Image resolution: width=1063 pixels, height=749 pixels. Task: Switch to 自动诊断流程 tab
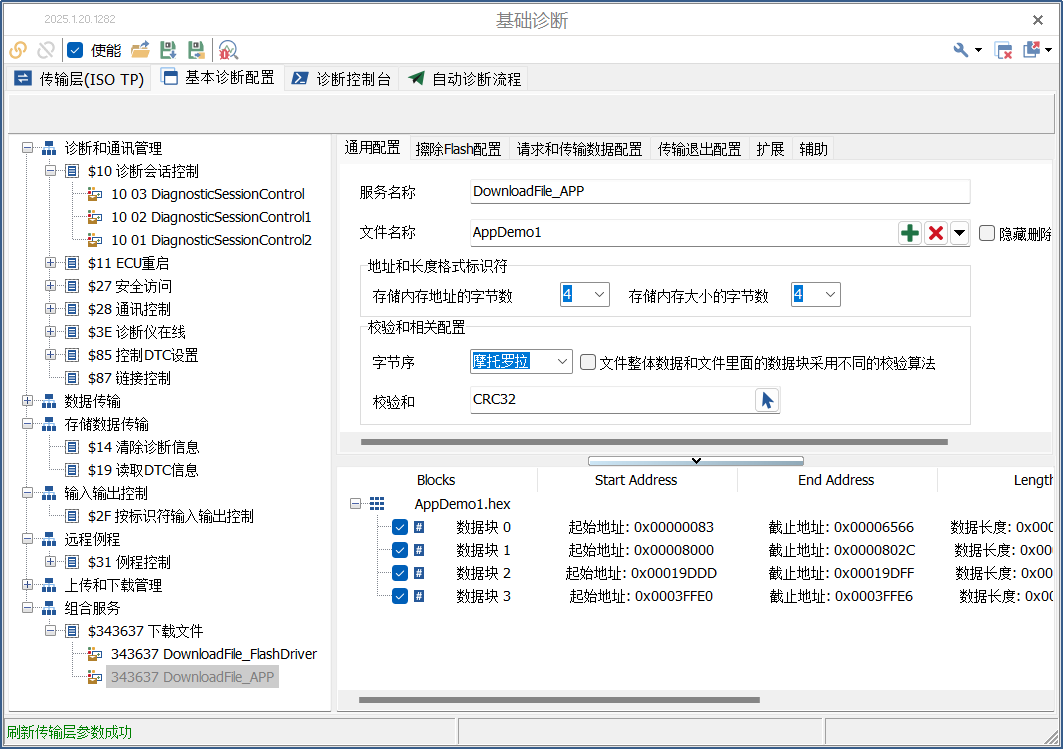tap(464, 79)
